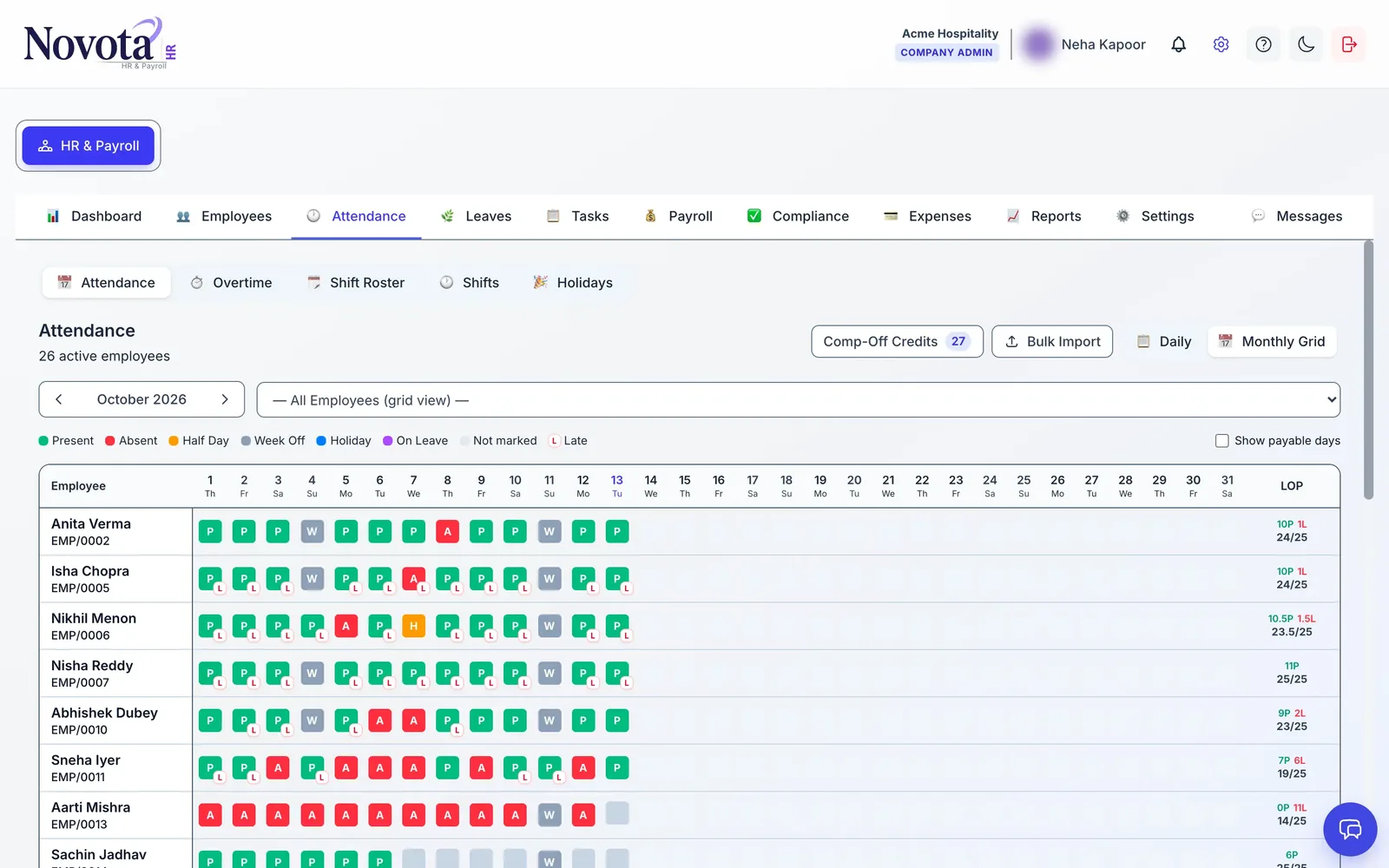Select the Shifts sub-tab
1389x868 pixels.
point(469,283)
